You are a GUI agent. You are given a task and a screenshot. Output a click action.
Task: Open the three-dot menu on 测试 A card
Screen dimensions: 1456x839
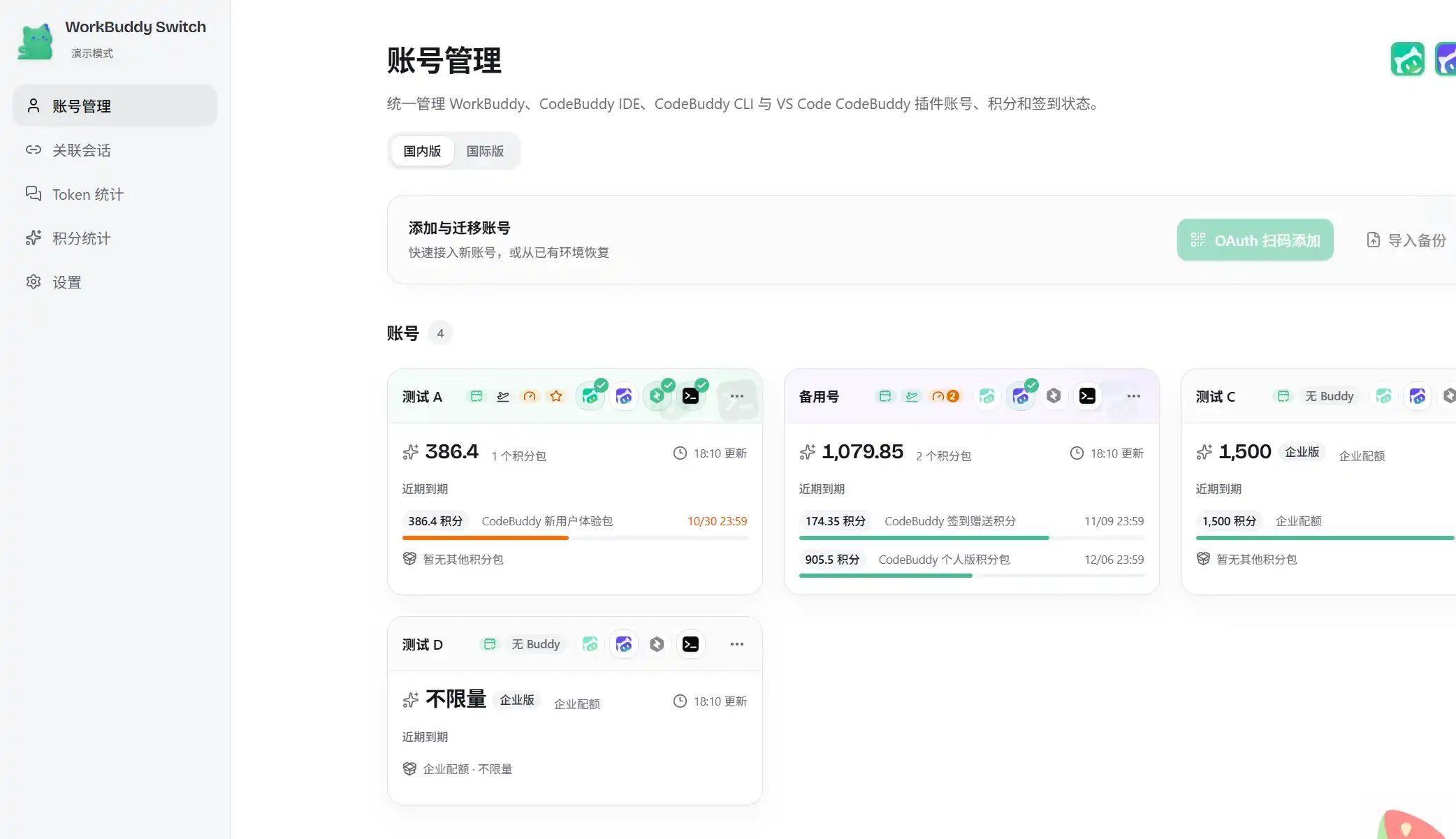coord(737,396)
